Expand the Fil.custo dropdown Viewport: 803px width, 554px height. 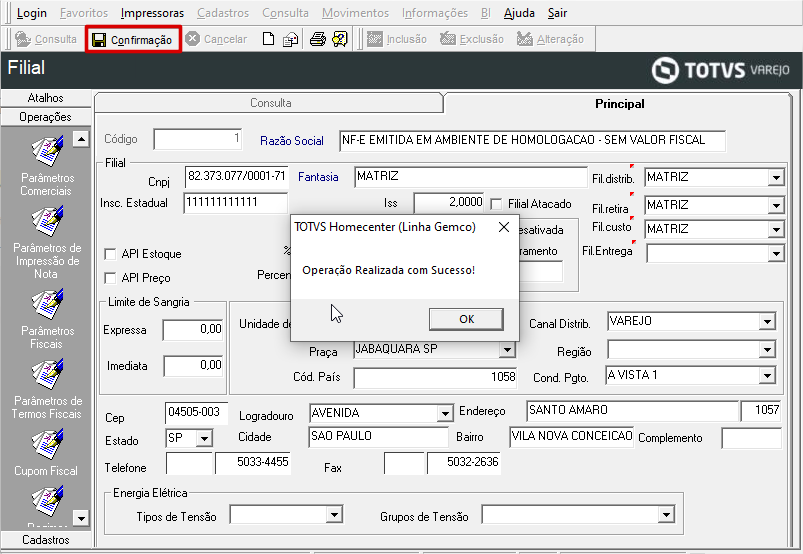776,229
